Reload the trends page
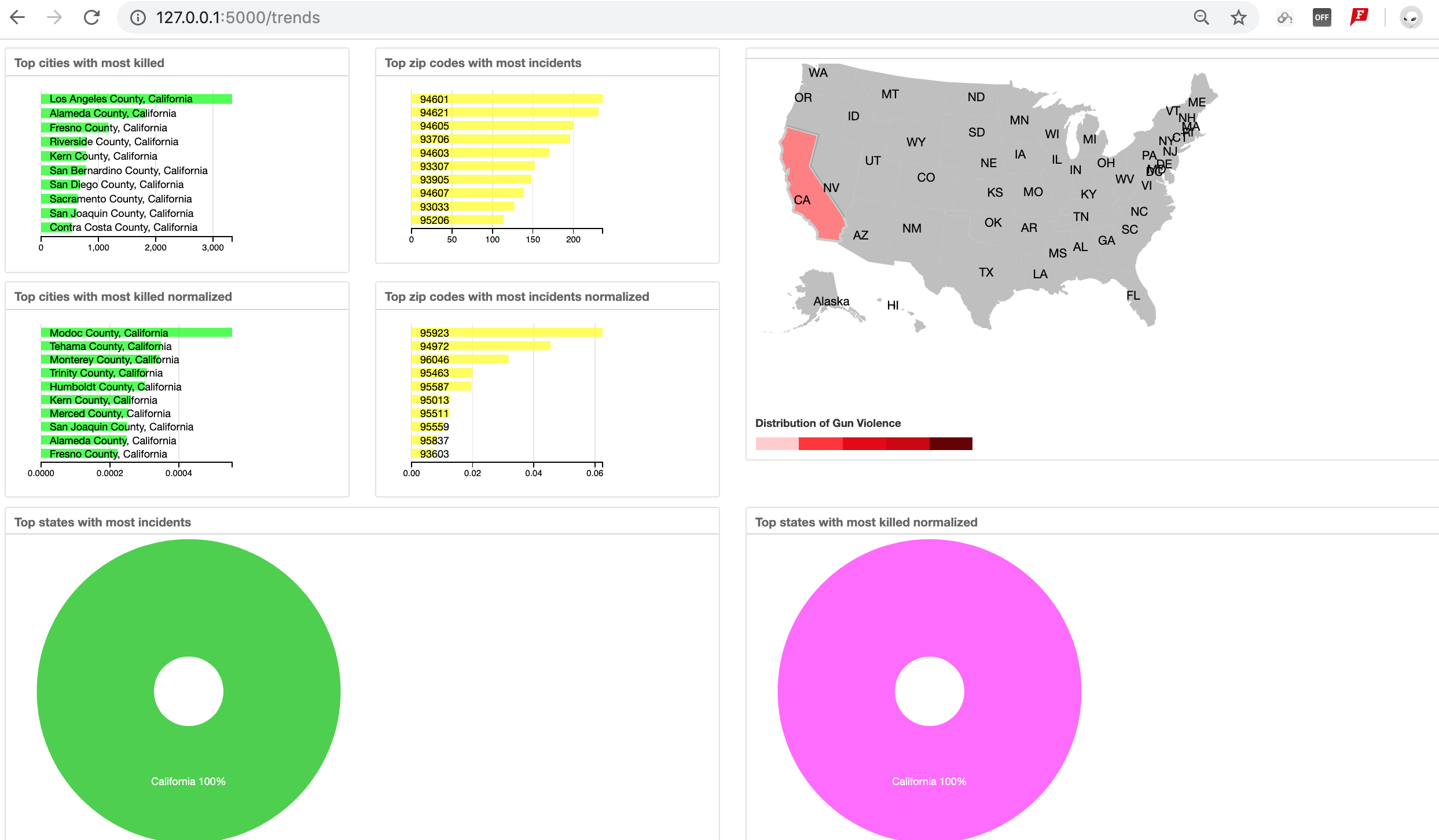 91,17
